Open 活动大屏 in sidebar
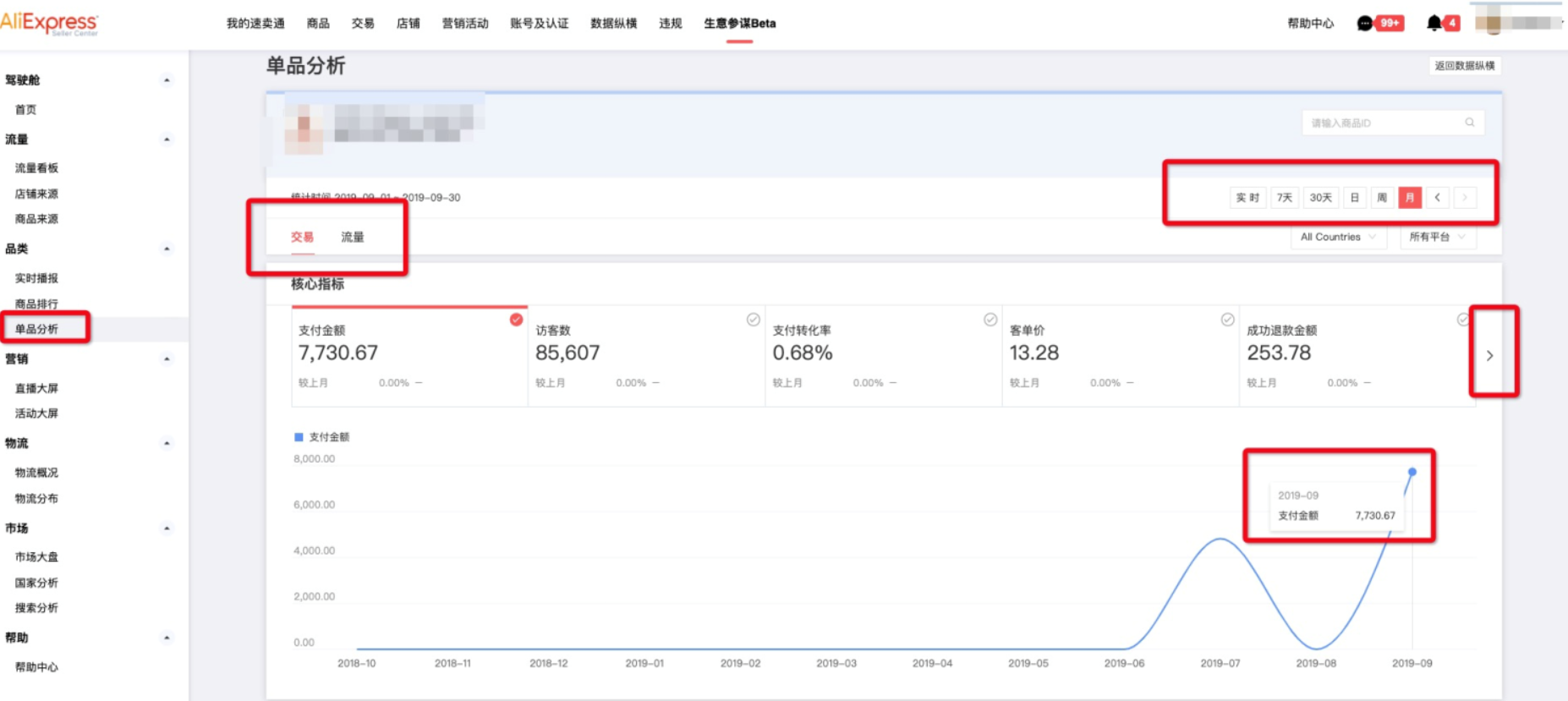The height and width of the screenshot is (701, 1568). [x=36, y=413]
